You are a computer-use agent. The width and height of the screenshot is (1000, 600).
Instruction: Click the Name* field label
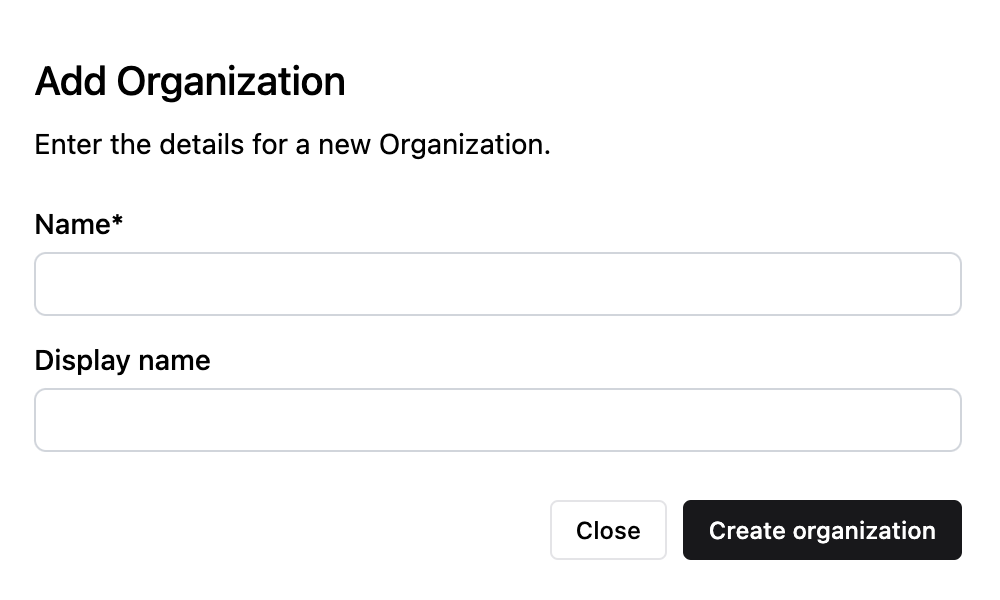pos(78,224)
